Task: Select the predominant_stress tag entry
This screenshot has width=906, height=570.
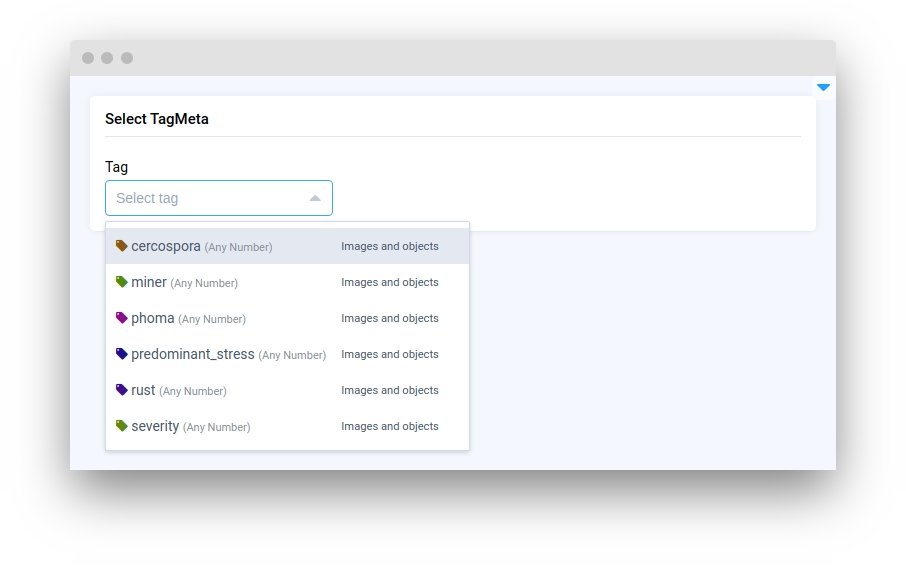Action: coord(193,354)
